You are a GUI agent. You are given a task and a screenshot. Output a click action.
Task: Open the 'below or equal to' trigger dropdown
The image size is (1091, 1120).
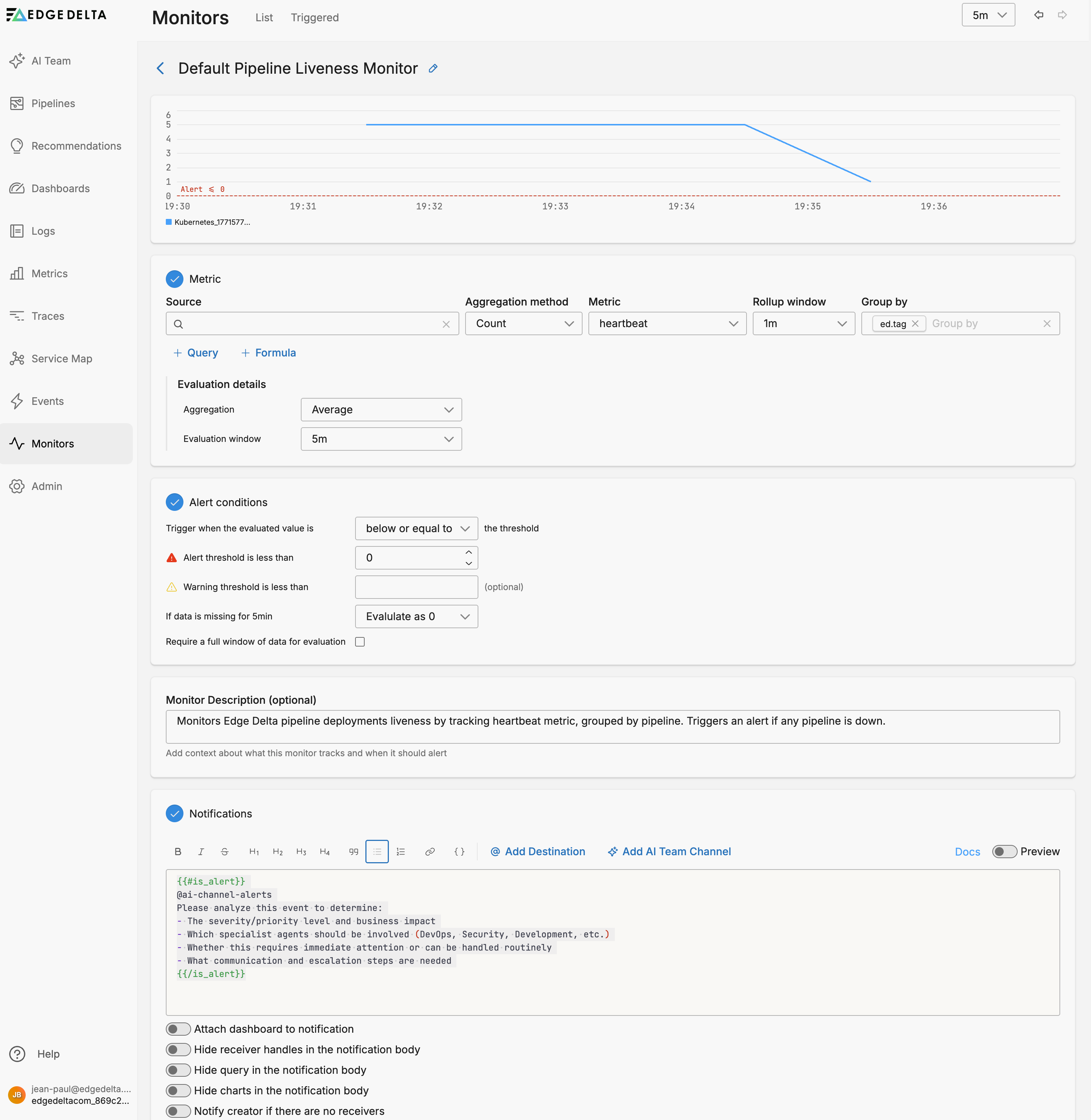416,528
